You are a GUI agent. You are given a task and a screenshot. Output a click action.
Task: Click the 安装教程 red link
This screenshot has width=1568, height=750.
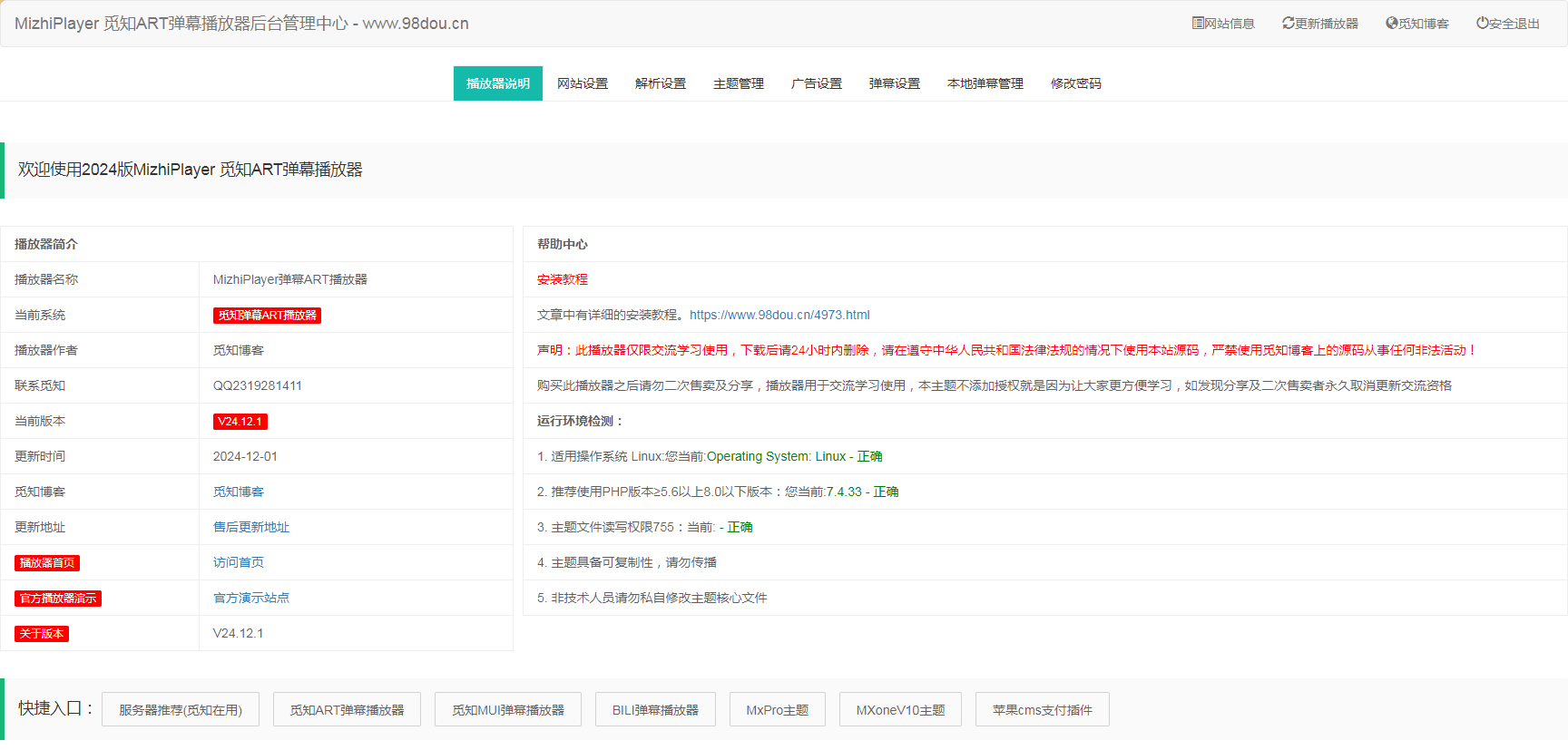[x=563, y=279]
